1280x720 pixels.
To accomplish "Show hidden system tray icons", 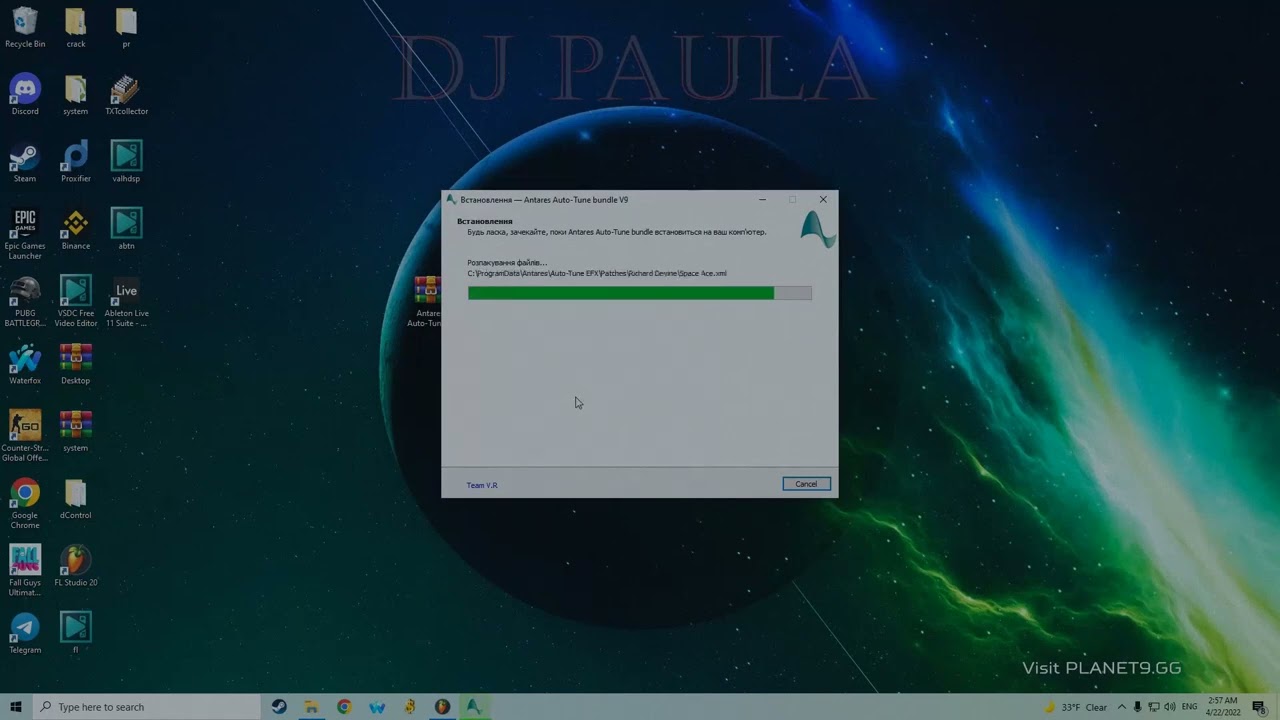I will (1122, 707).
